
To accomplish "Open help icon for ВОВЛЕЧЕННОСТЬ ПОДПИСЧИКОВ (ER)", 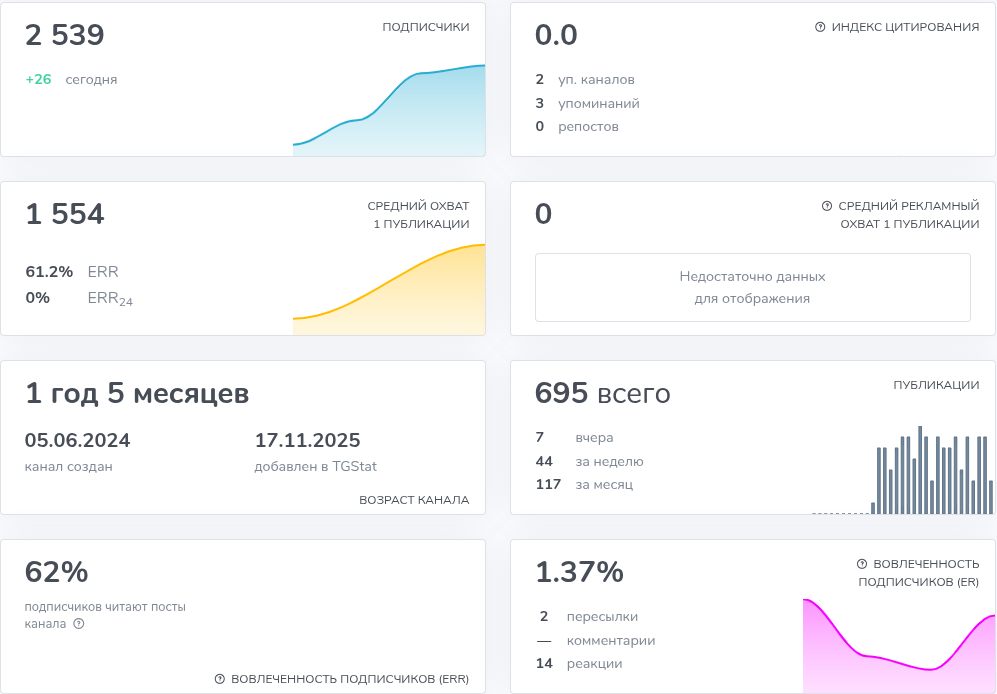I will tap(862, 564).
